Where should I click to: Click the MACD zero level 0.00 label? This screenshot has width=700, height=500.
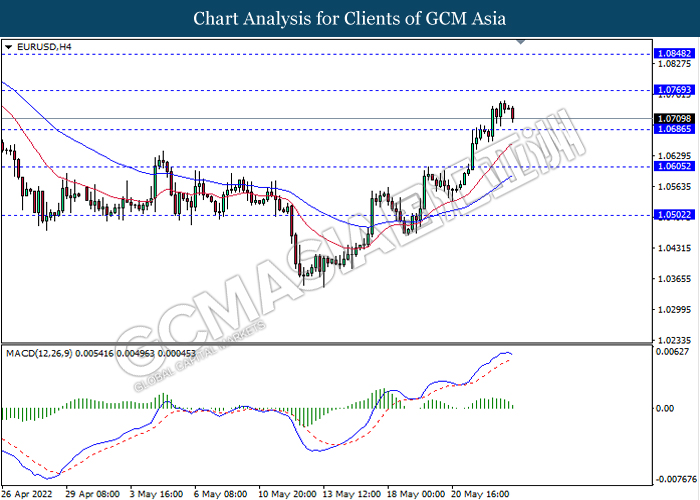point(666,408)
